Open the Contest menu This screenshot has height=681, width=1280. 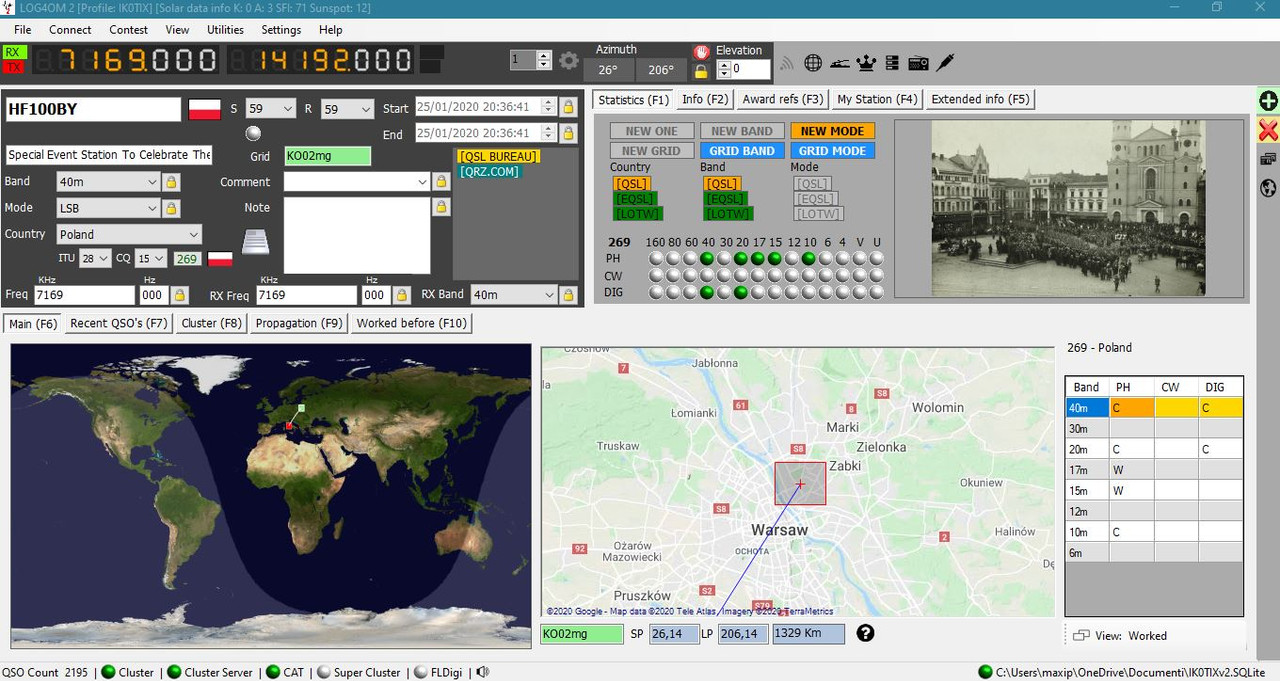point(128,30)
